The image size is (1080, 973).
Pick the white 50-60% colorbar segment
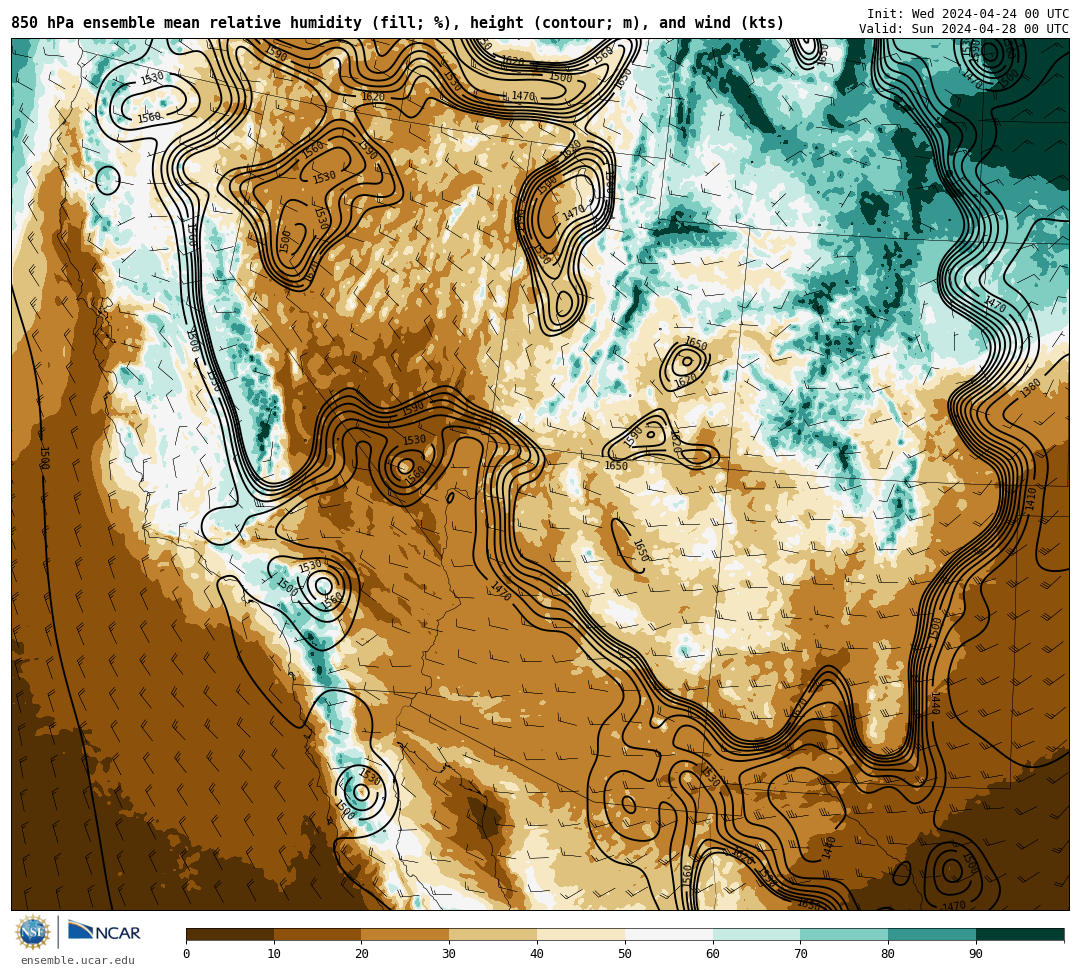point(669,934)
